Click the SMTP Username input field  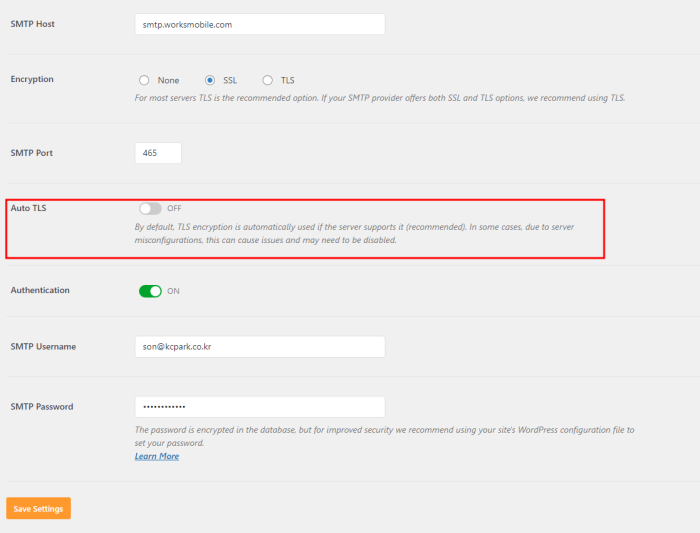(x=260, y=347)
